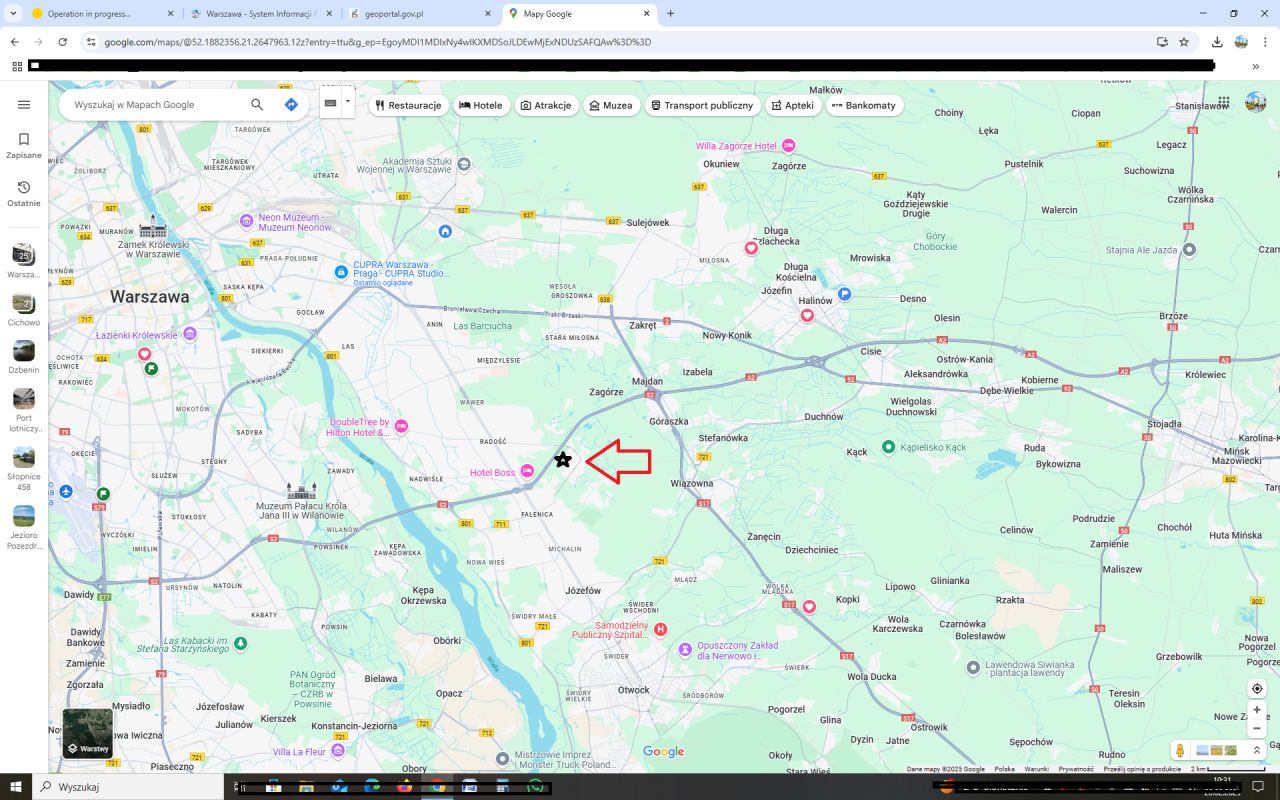The width and height of the screenshot is (1280, 800).
Task: Open recent item Cichowo thumbnail
Action: pyautogui.click(x=24, y=303)
